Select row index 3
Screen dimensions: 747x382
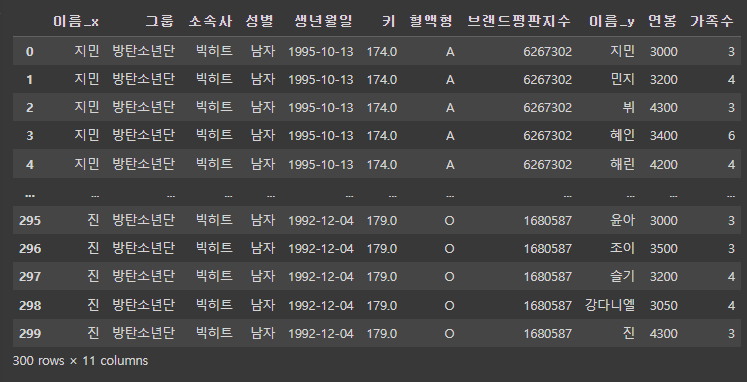click(x=30, y=136)
